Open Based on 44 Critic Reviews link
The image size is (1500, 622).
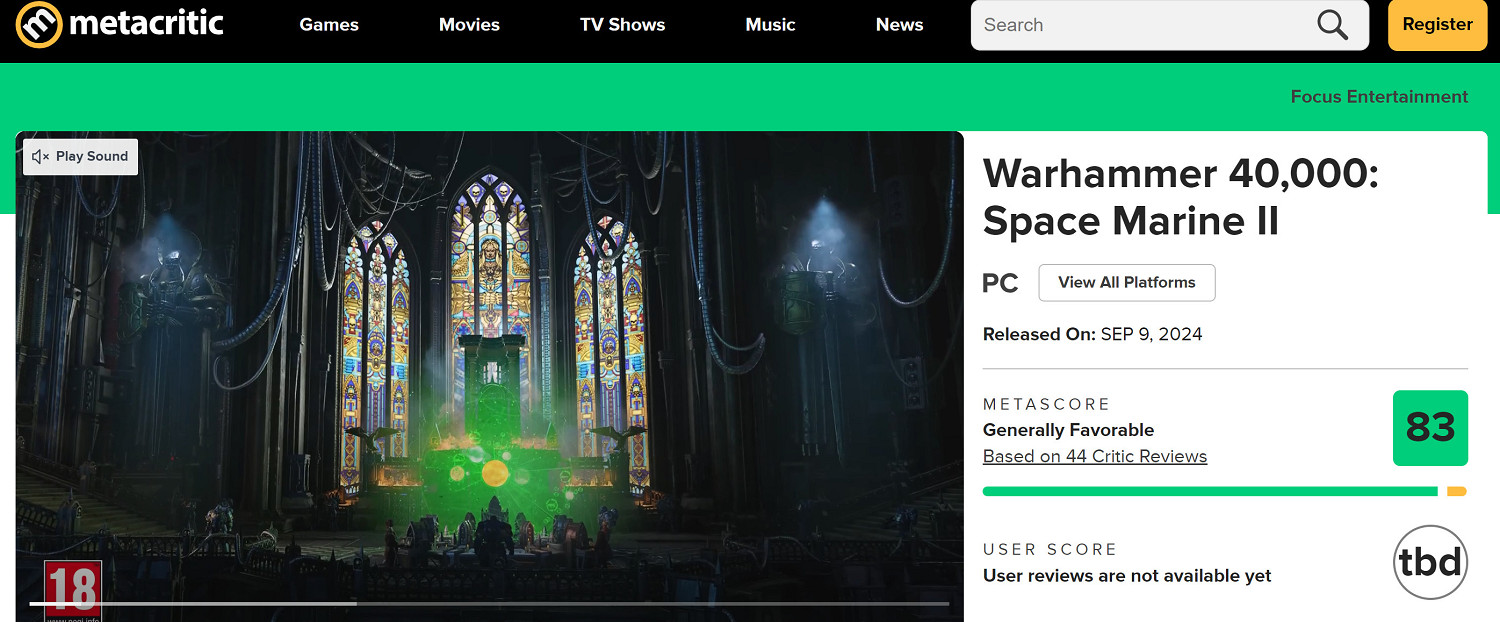point(1095,456)
